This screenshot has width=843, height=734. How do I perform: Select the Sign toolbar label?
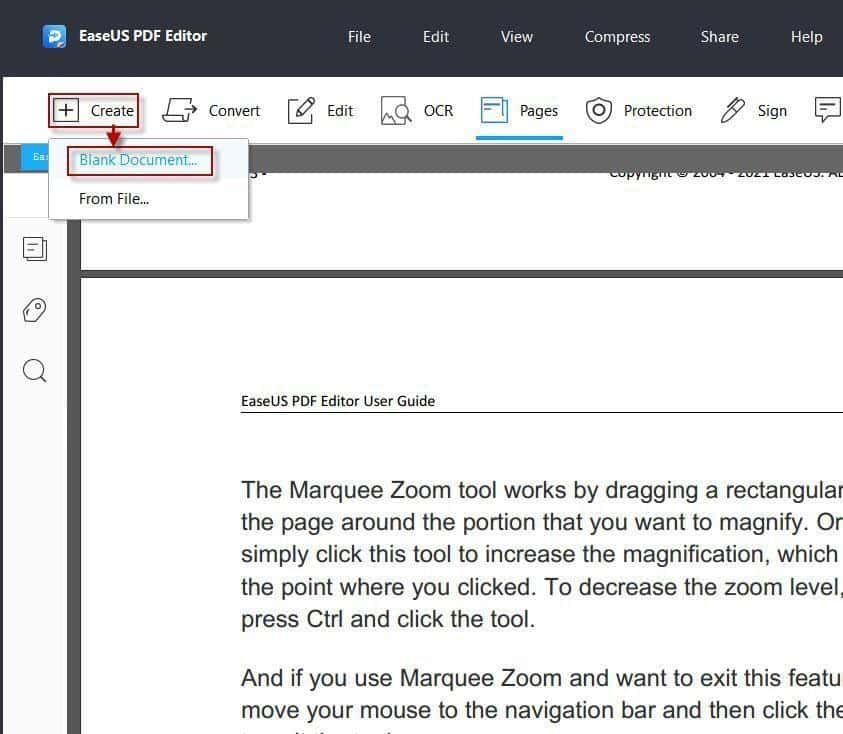point(772,111)
